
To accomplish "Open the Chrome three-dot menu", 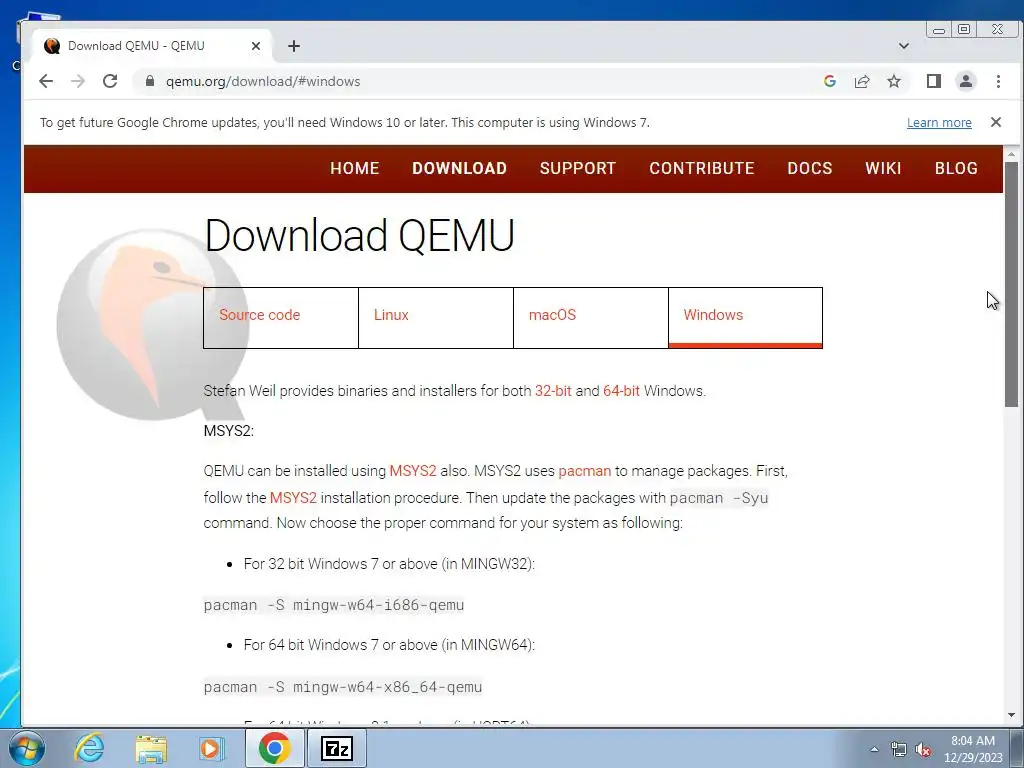I will tap(998, 81).
